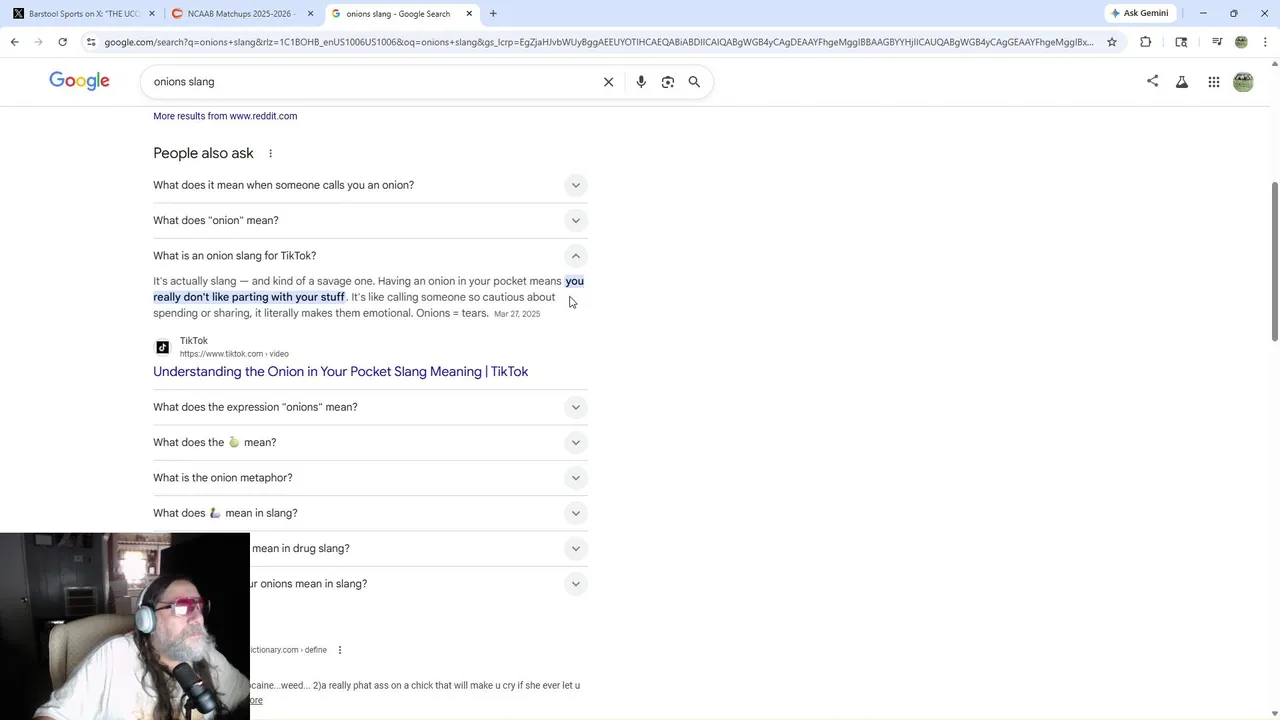
Task: Open the Google apps grid
Action: click(x=1213, y=82)
